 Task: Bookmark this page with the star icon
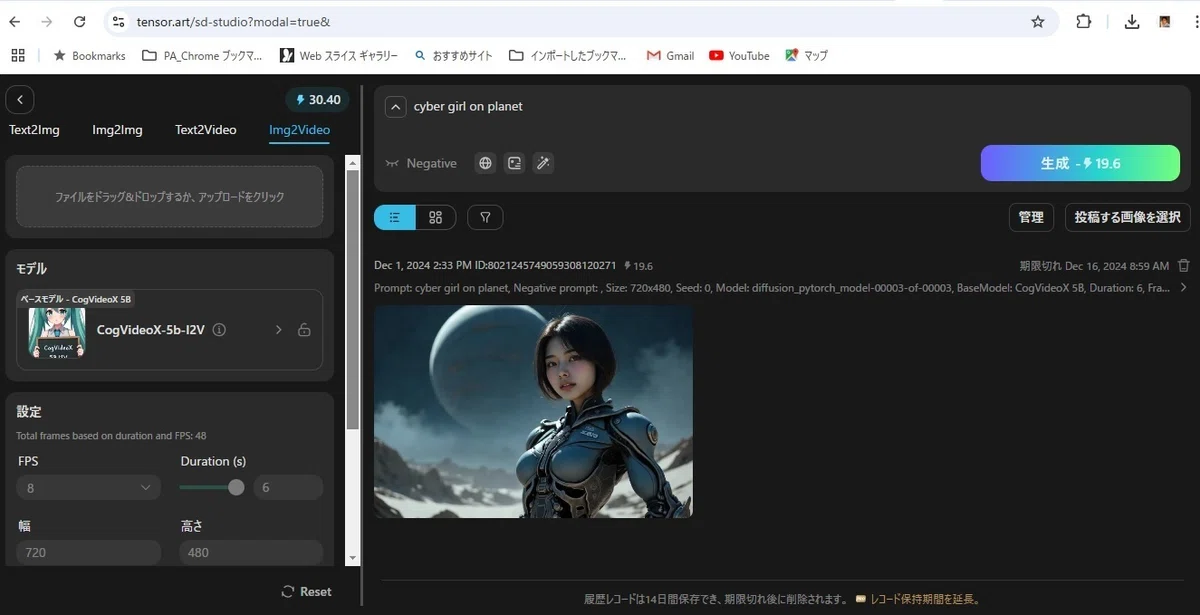[1038, 21]
